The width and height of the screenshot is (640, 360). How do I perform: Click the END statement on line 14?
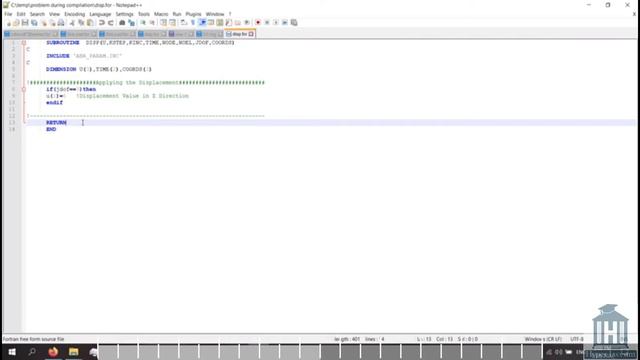coord(51,129)
